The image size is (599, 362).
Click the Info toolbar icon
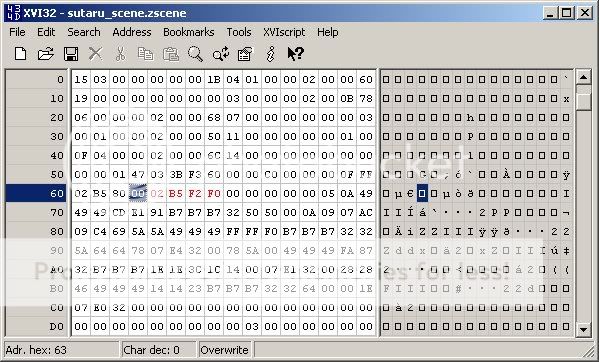[270, 54]
